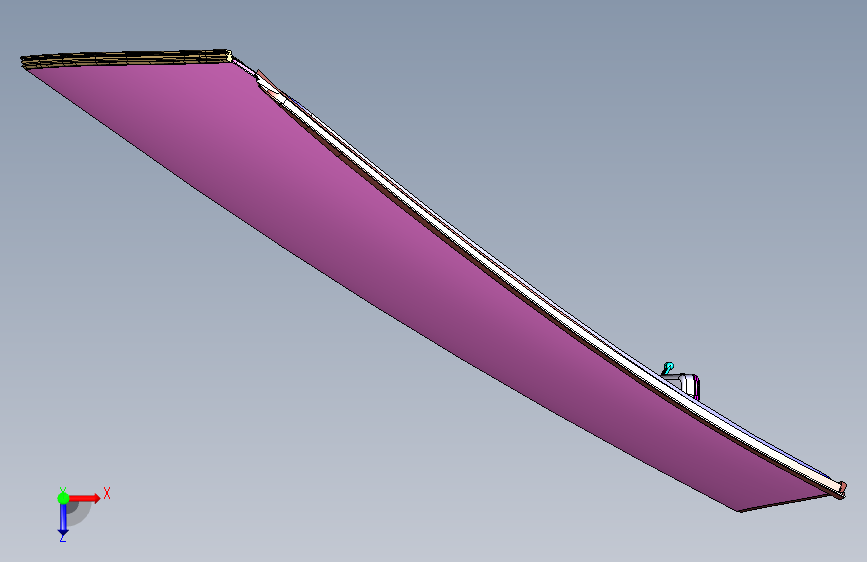Click the blue Z axis of the triad
Screen dimensions: 867x562
(63, 520)
